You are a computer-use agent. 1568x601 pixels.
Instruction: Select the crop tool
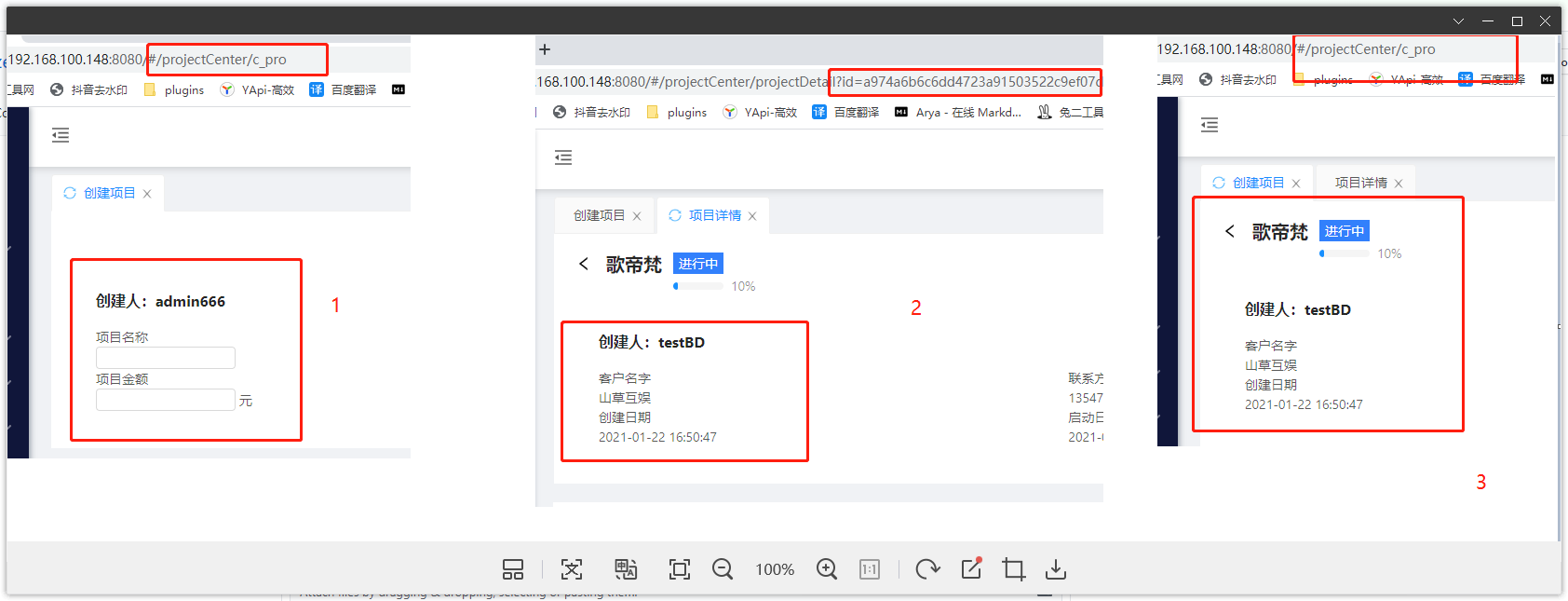1014,569
